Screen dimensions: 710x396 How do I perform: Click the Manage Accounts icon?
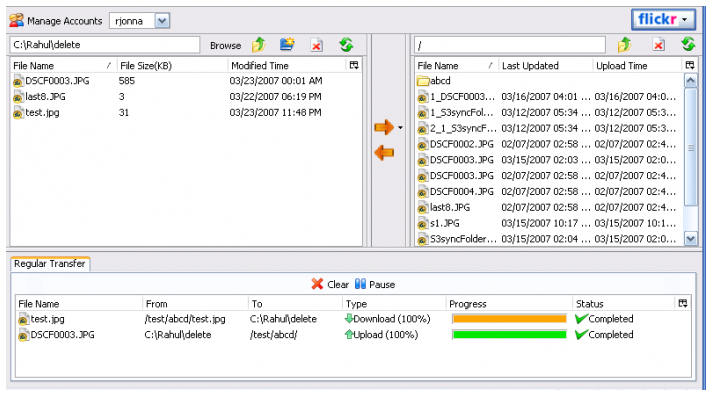coord(16,20)
